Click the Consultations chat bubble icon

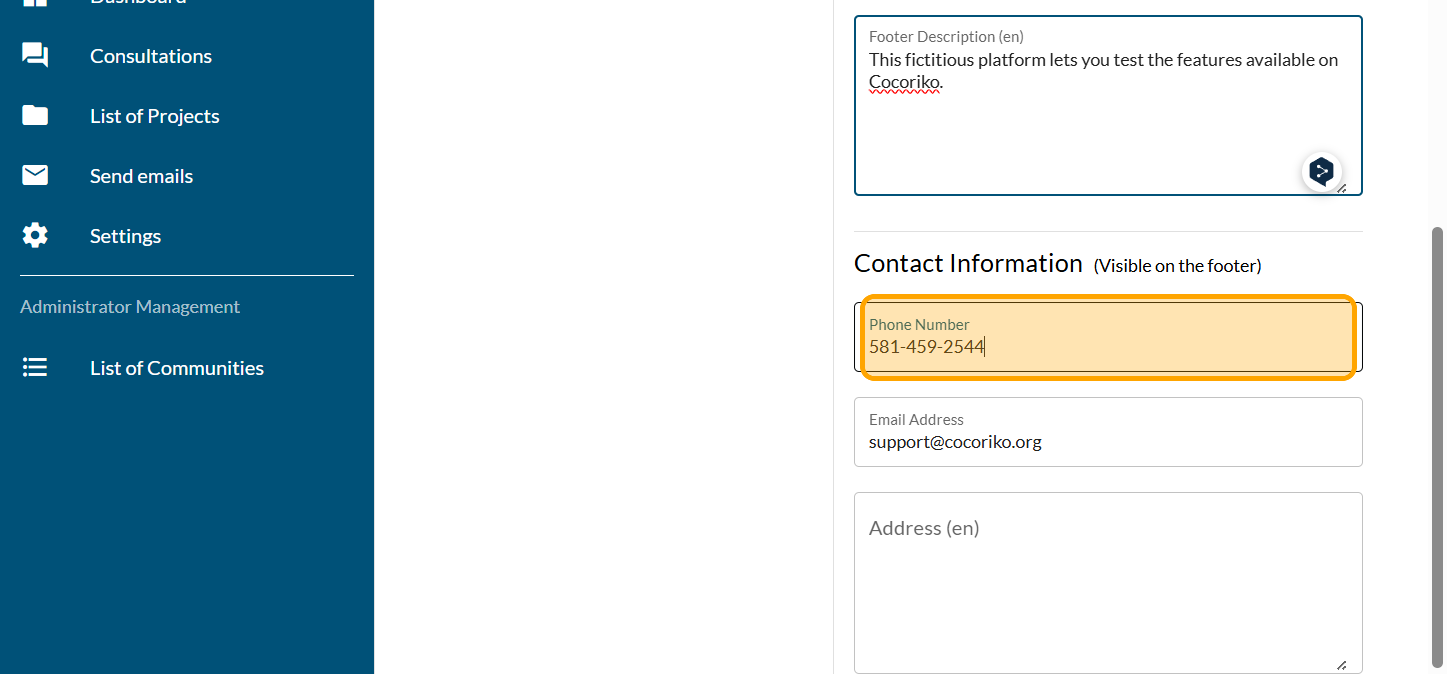coord(35,56)
